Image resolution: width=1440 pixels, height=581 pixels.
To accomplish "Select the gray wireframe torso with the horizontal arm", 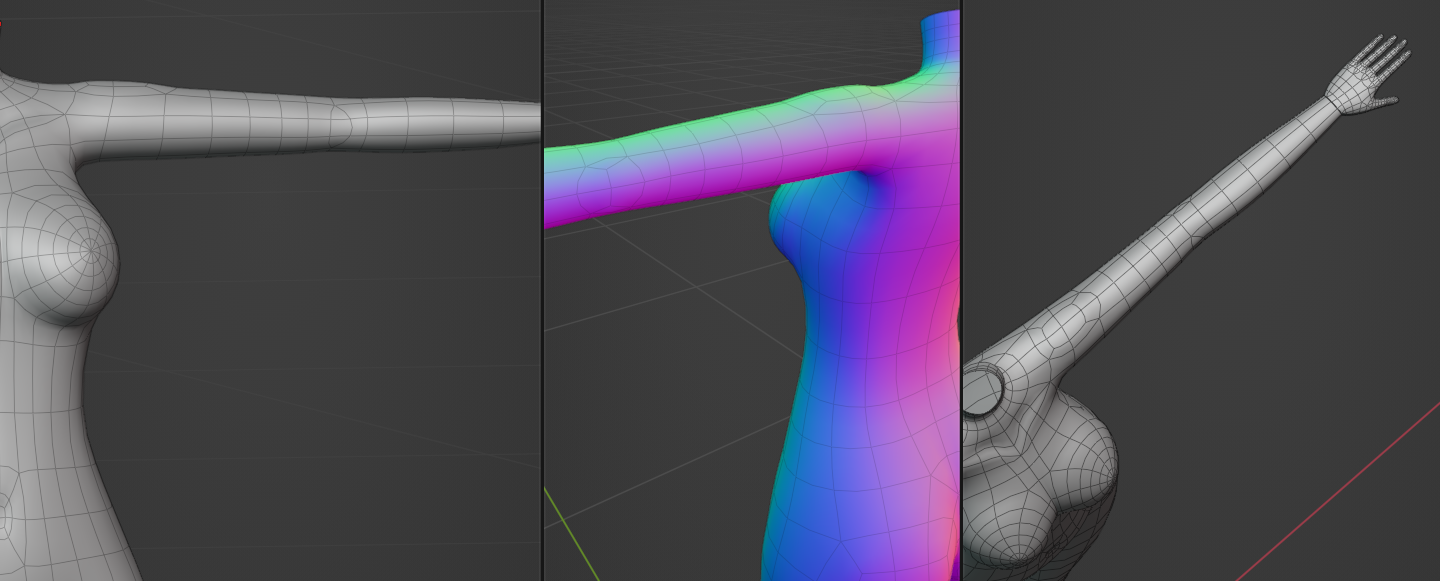I will pos(270,290).
